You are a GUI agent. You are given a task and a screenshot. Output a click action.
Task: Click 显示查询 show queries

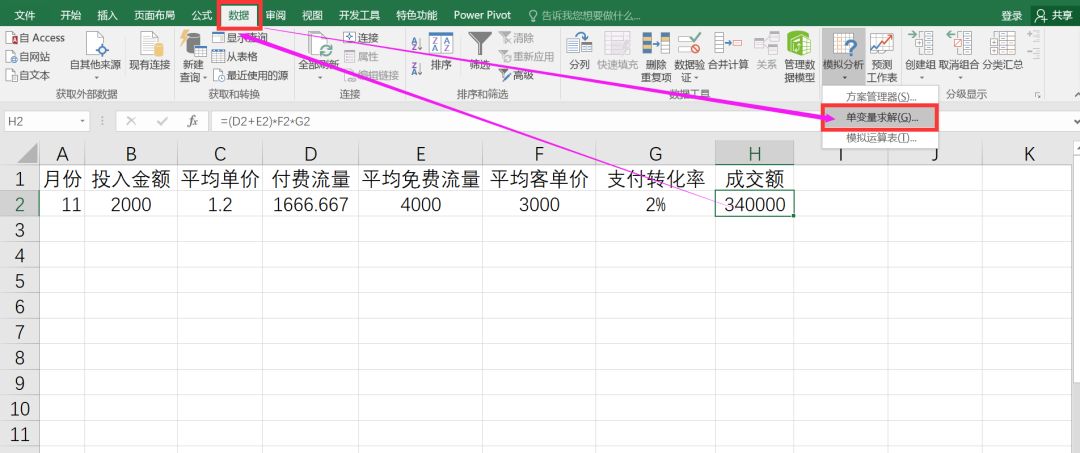(240, 38)
